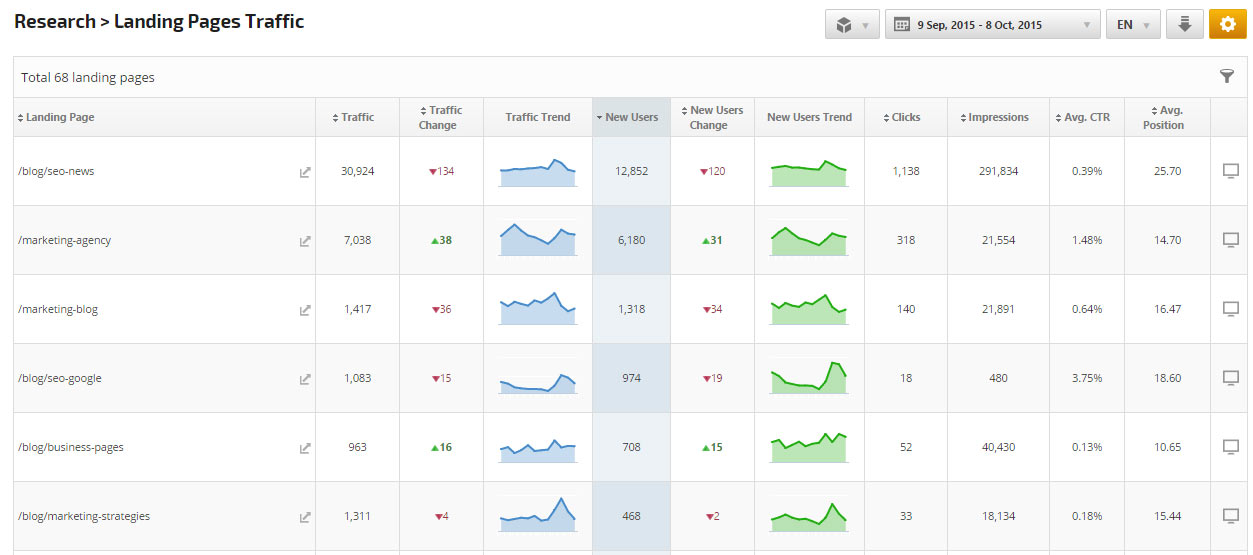Click monitor icon in /blog/marketing-strategies row
The image size is (1253, 555).
(x=1231, y=516)
